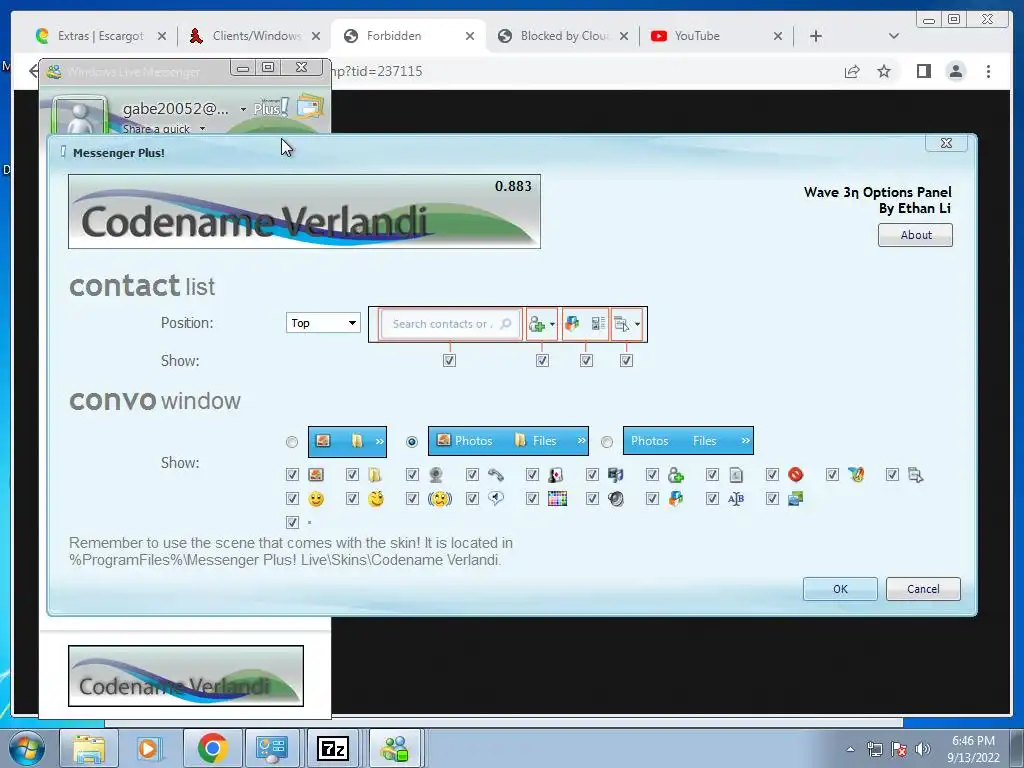The image size is (1024, 768).
Task: Open a new Chrome tab with plus
Action: tap(816, 36)
